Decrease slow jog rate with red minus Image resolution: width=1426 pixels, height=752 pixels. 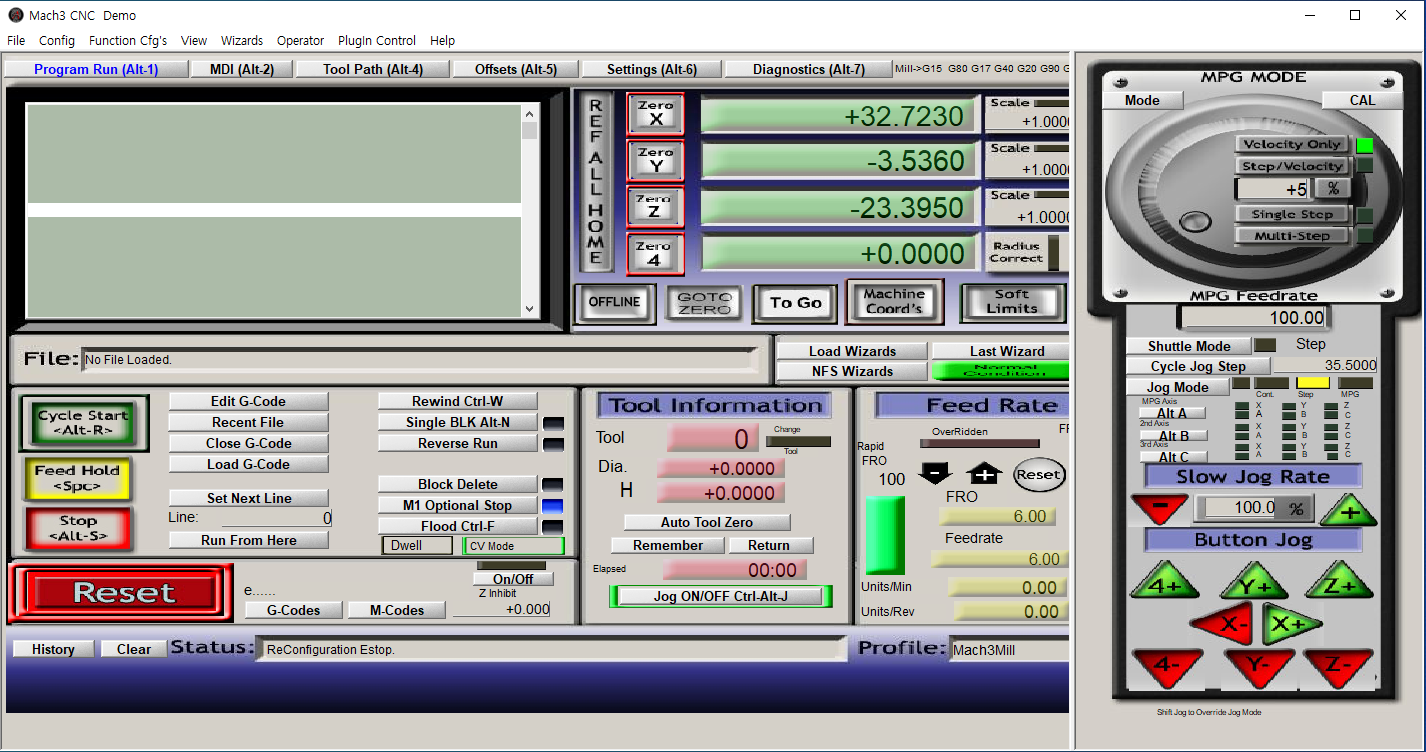pos(1160,507)
